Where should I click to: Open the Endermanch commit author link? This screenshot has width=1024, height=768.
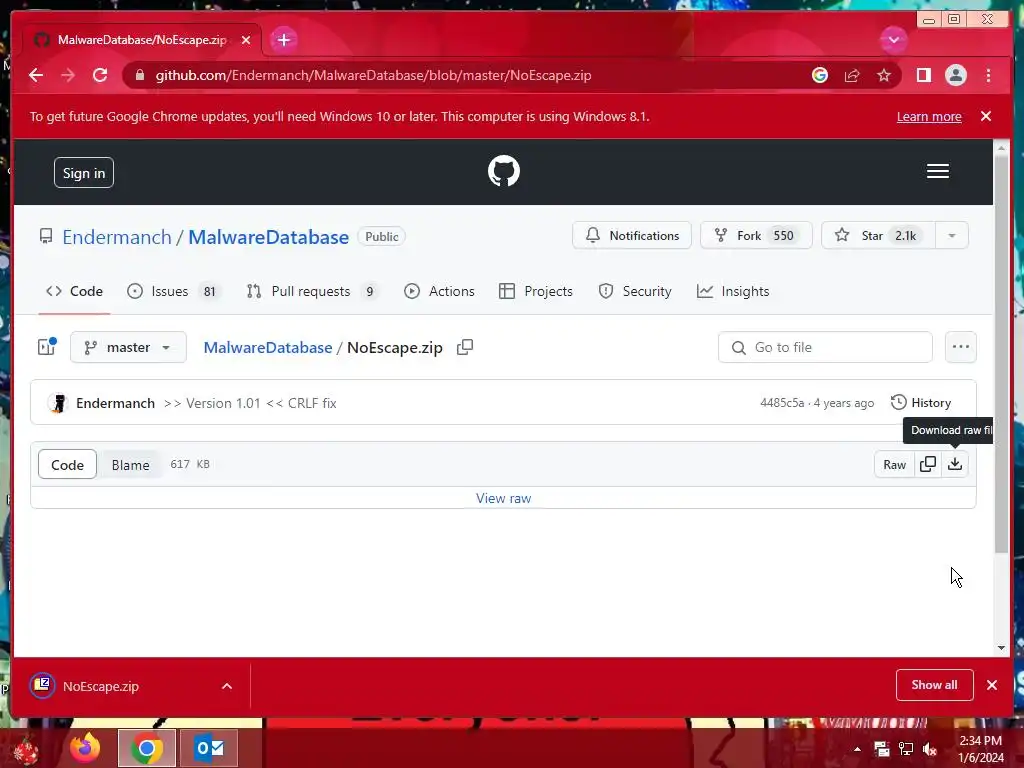[115, 403]
